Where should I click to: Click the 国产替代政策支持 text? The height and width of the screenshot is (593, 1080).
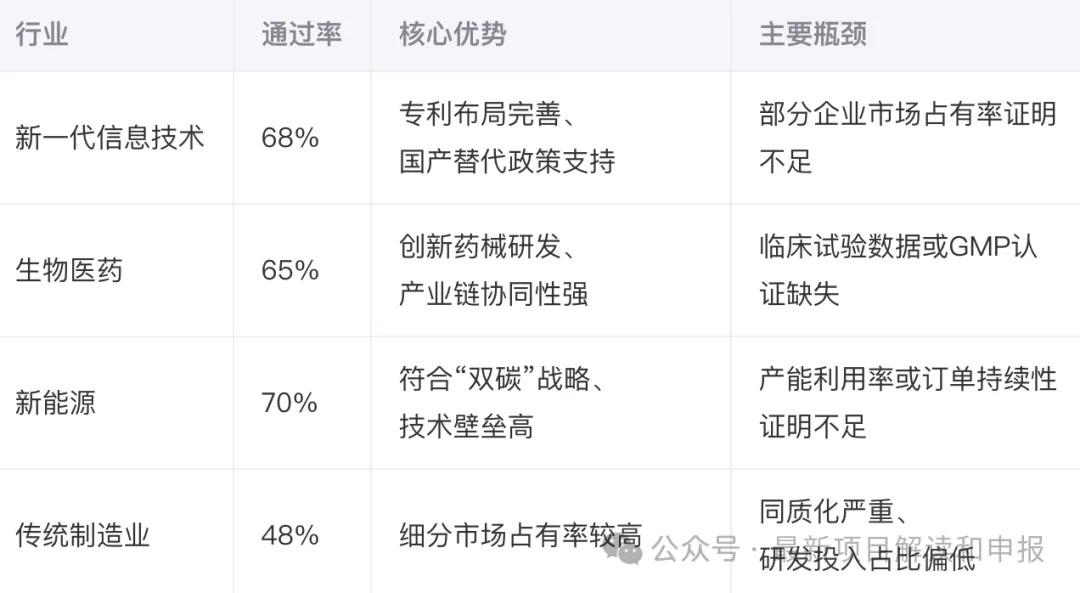click(x=507, y=162)
